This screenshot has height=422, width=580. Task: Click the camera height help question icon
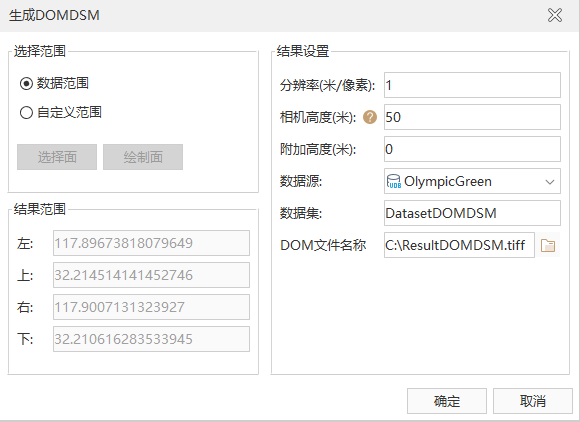pyautogui.click(x=370, y=118)
